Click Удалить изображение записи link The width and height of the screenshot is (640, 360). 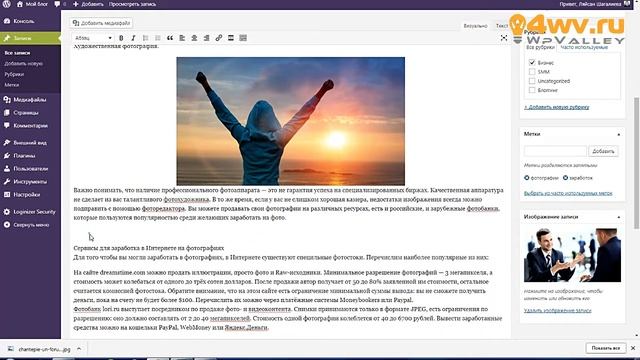tap(558, 311)
